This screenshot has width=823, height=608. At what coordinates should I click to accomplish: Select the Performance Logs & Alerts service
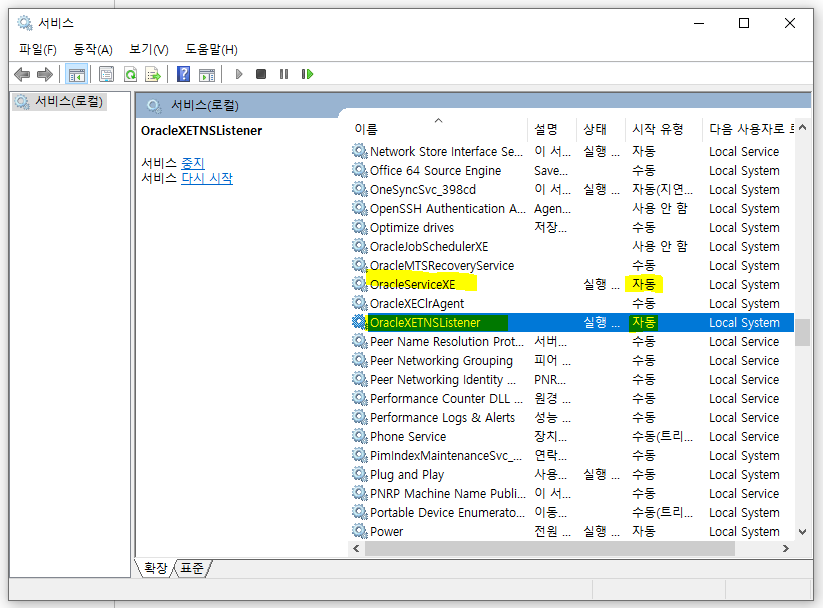(x=442, y=417)
